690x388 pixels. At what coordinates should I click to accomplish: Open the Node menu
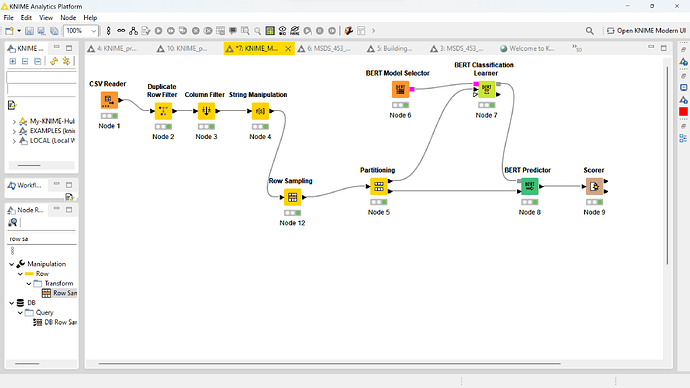coord(68,18)
